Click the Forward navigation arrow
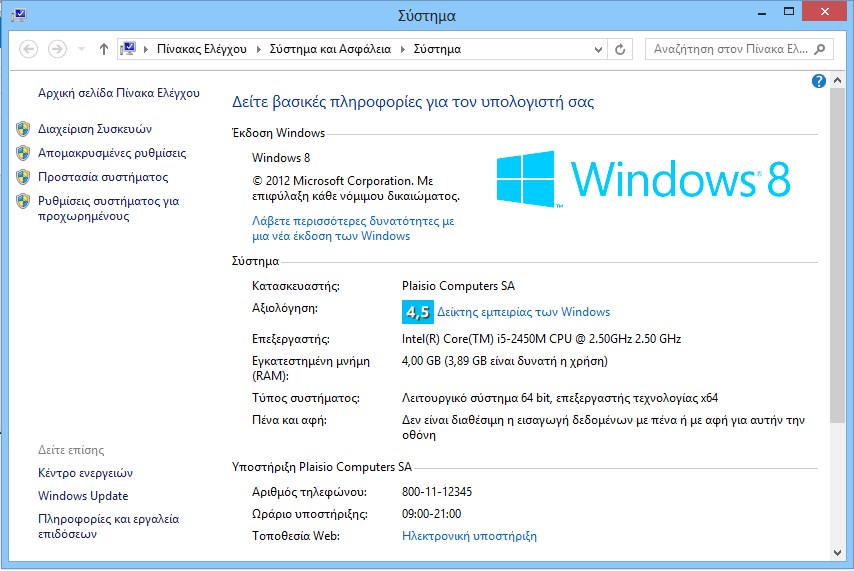 pos(57,49)
